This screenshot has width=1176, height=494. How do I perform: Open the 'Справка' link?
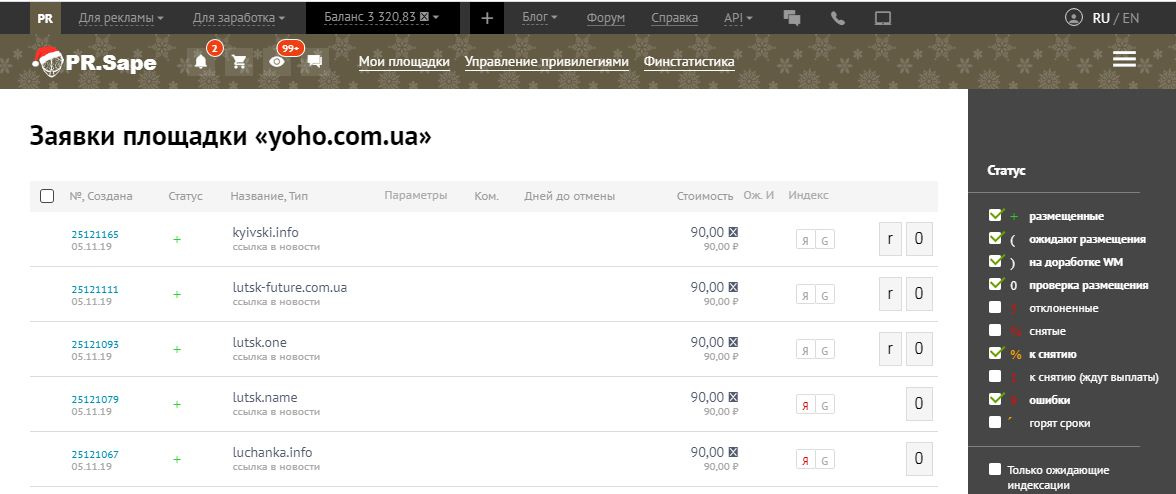point(674,17)
